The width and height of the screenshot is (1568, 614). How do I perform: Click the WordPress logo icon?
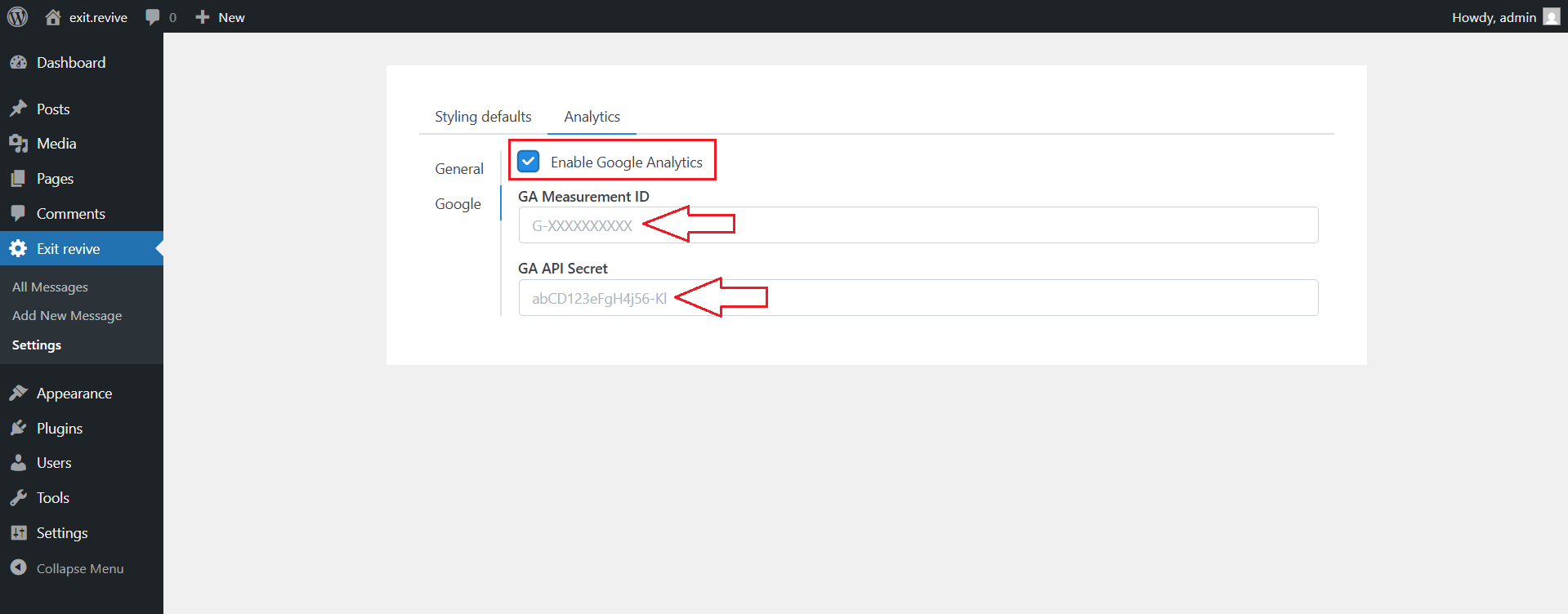coord(17,16)
